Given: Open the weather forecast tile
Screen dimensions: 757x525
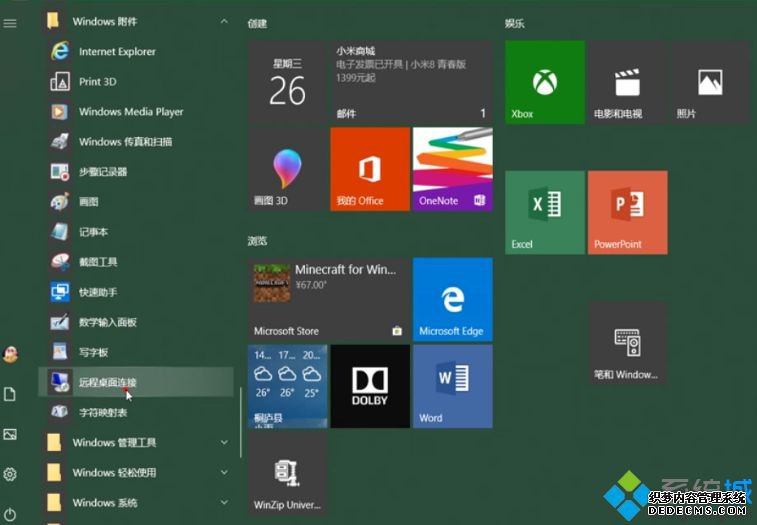Looking at the screenshot, I should 288,386.
